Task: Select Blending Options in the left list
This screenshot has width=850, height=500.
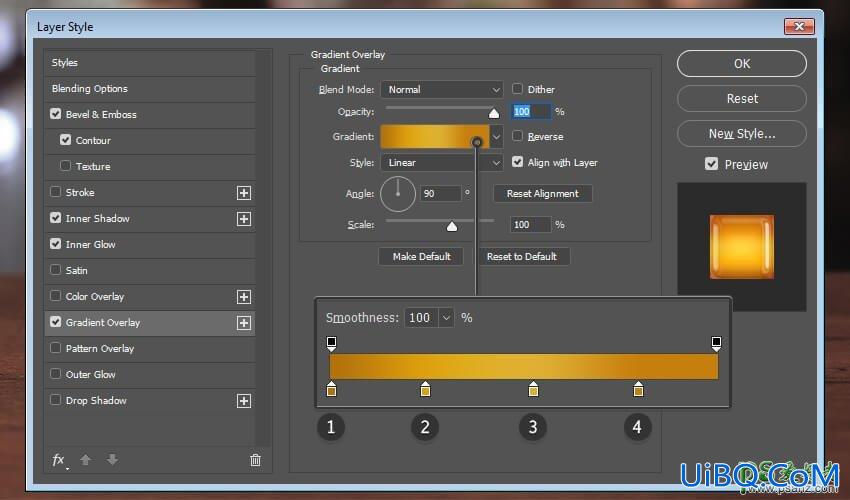Action: (x=150, y=89)
